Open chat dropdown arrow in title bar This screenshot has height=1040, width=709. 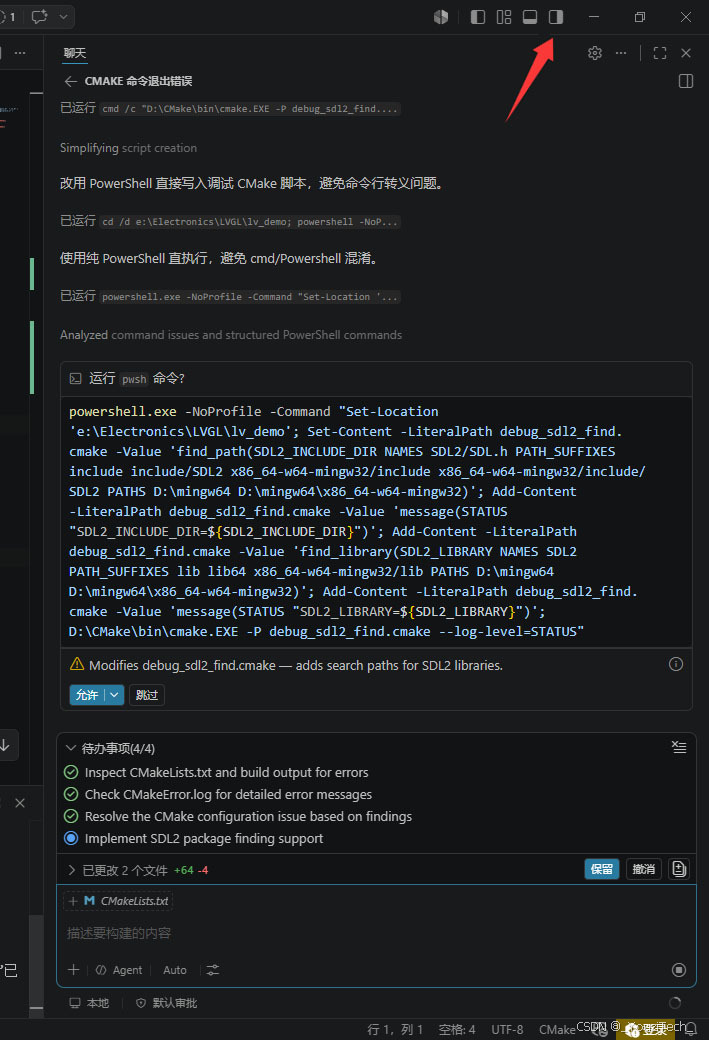[64, 17]
